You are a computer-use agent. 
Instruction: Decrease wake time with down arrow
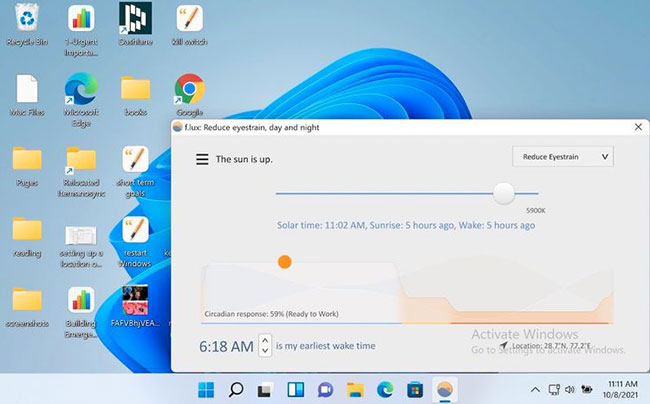tap(265, 351)
